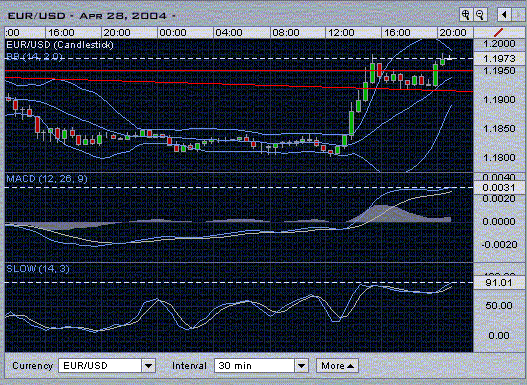
Task: Click the 1.2000 price axis value
Action: tap(499, 43)
